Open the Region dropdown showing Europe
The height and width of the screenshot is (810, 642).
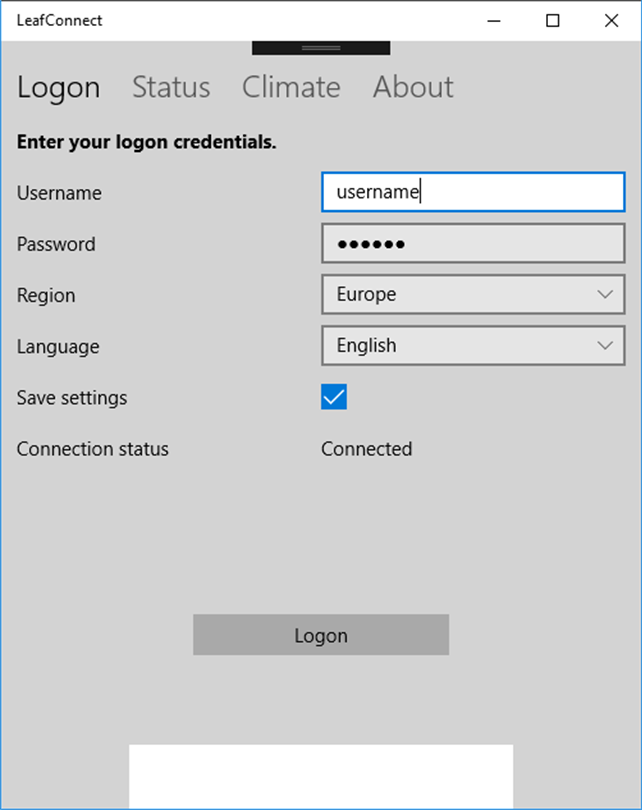tap(473, 294)
